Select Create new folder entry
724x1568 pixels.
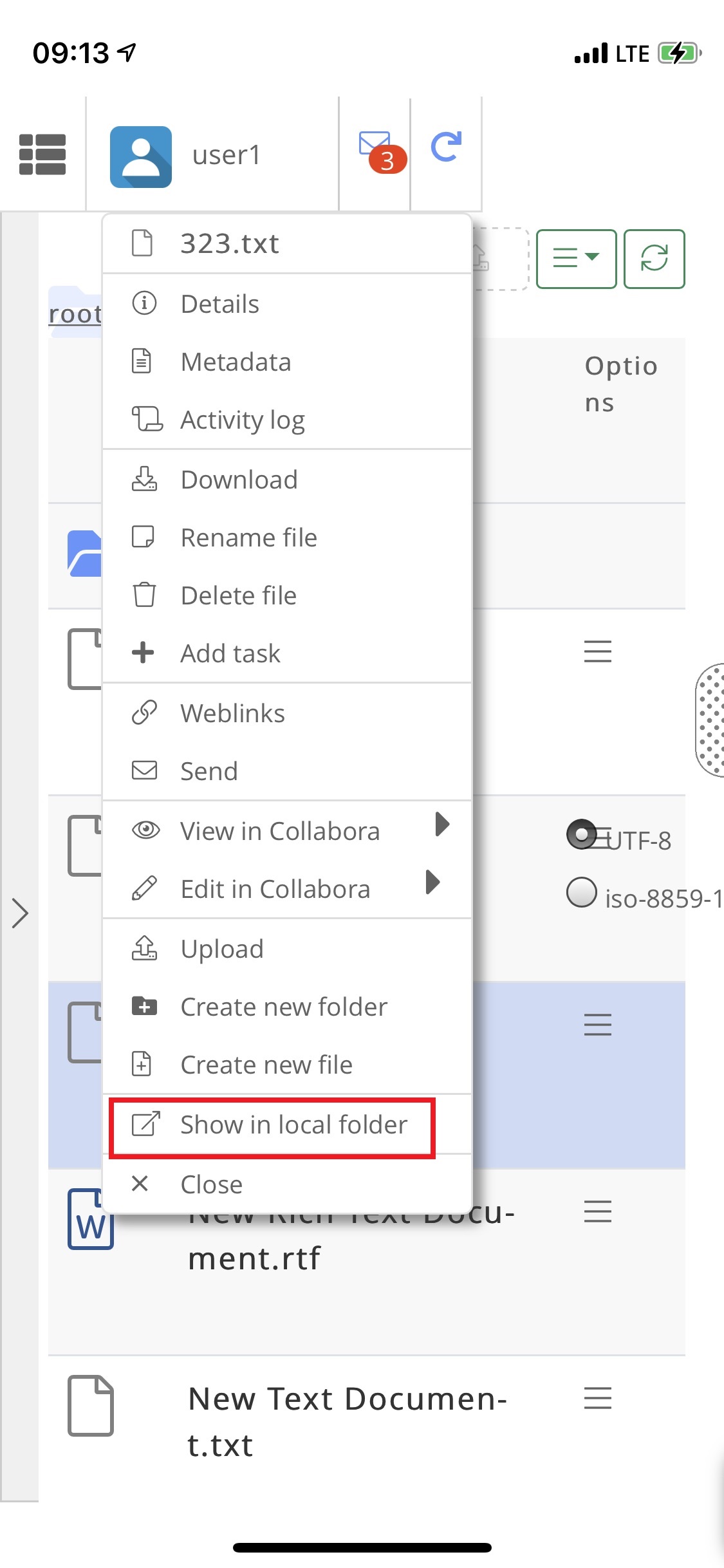point(287,1007)
